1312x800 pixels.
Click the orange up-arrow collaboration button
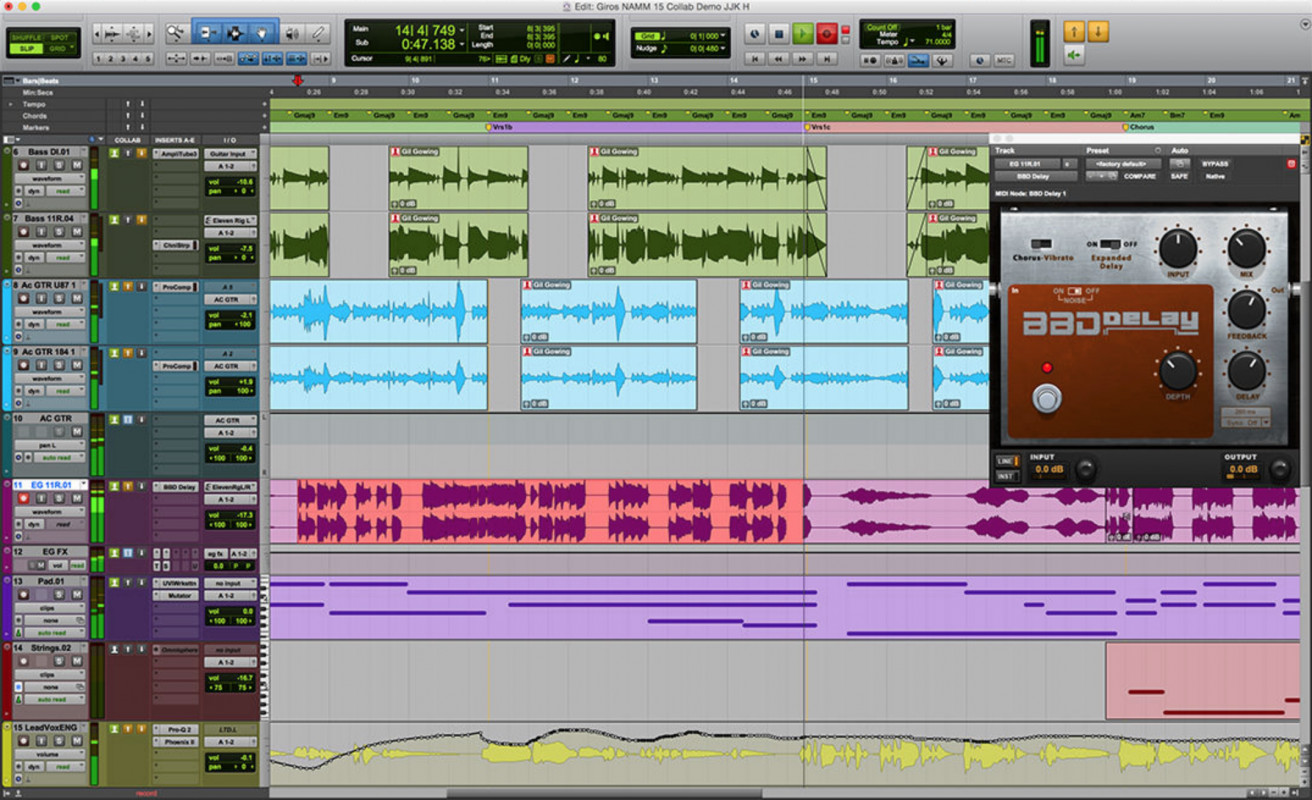click(1074, 31)
